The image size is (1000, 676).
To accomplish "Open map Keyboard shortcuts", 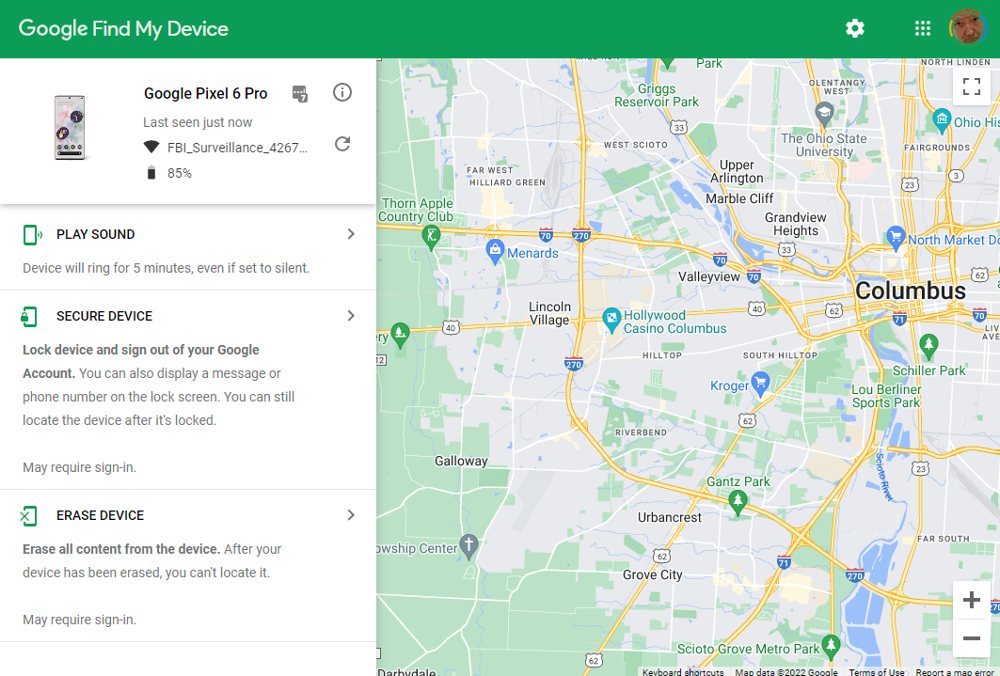I will tap(682, 672).
